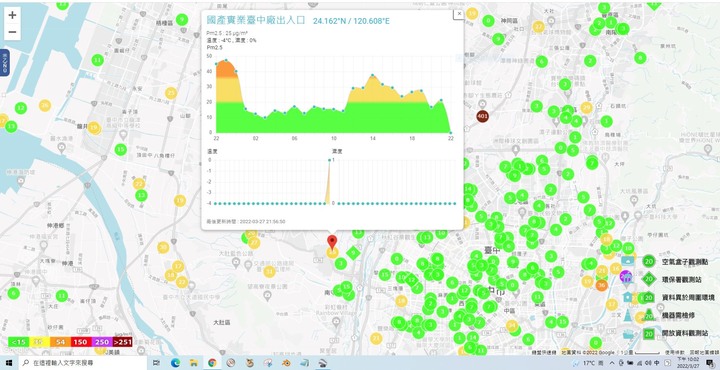Open the volume control in tray
Viewport: 720px width, 370px height.
click(649, 363)
